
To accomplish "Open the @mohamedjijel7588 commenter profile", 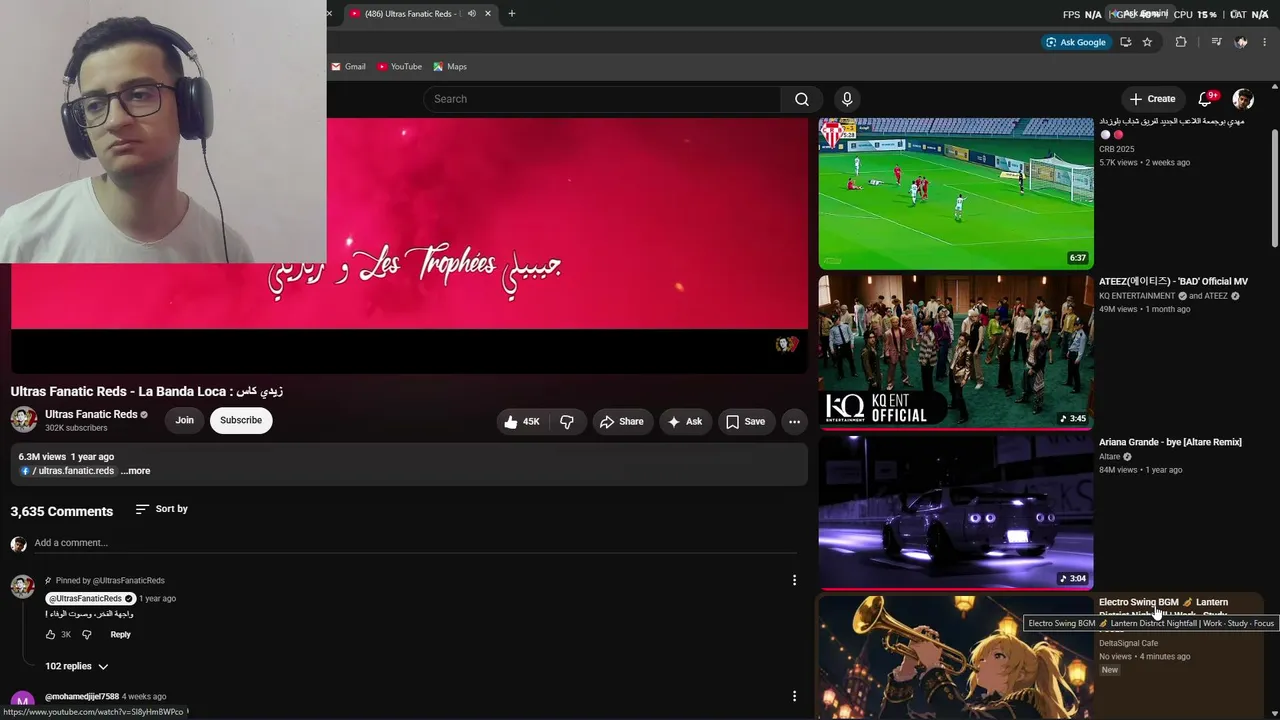I will [x=82, y=696].
